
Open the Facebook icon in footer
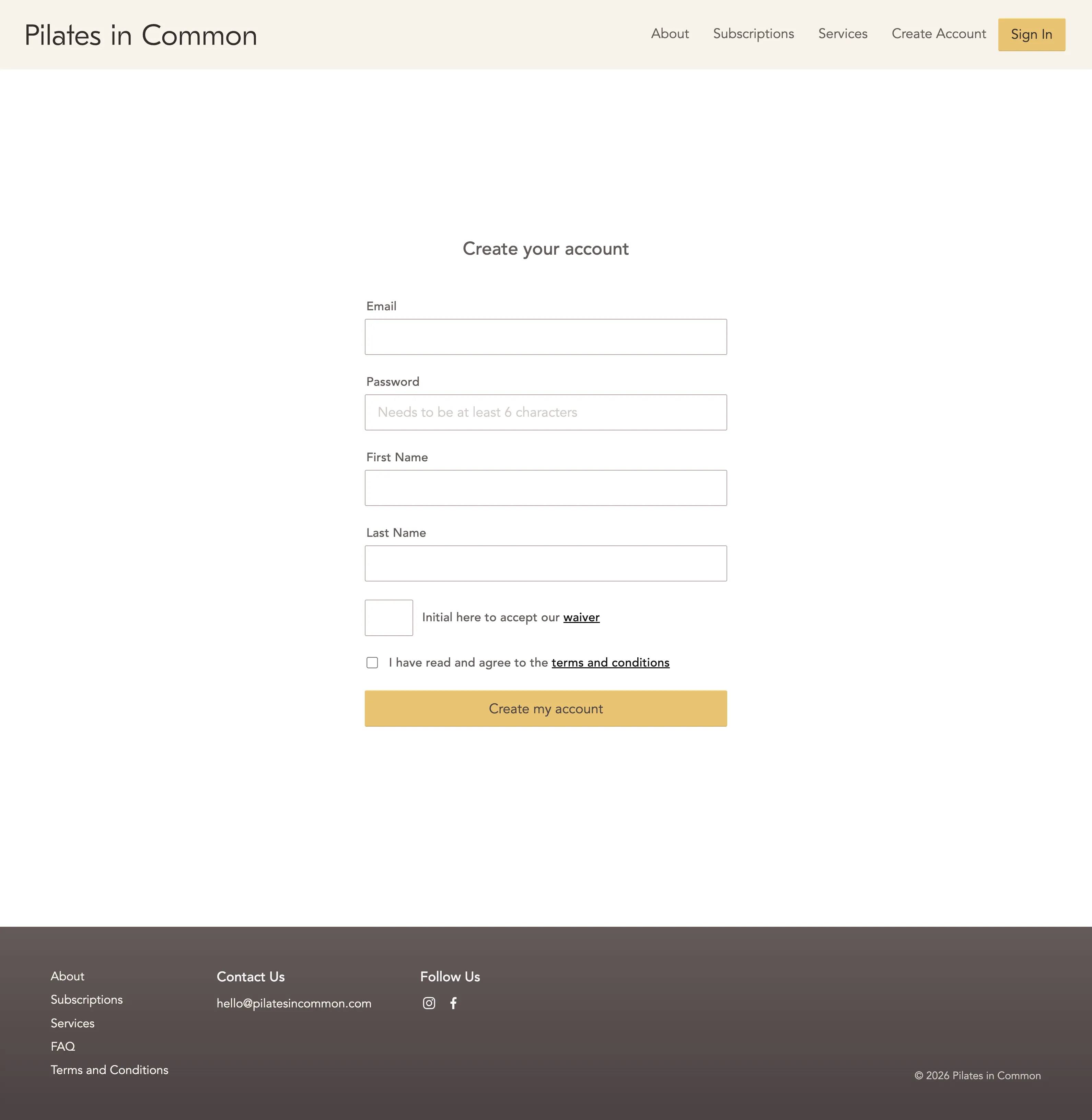coord(453,1003)
